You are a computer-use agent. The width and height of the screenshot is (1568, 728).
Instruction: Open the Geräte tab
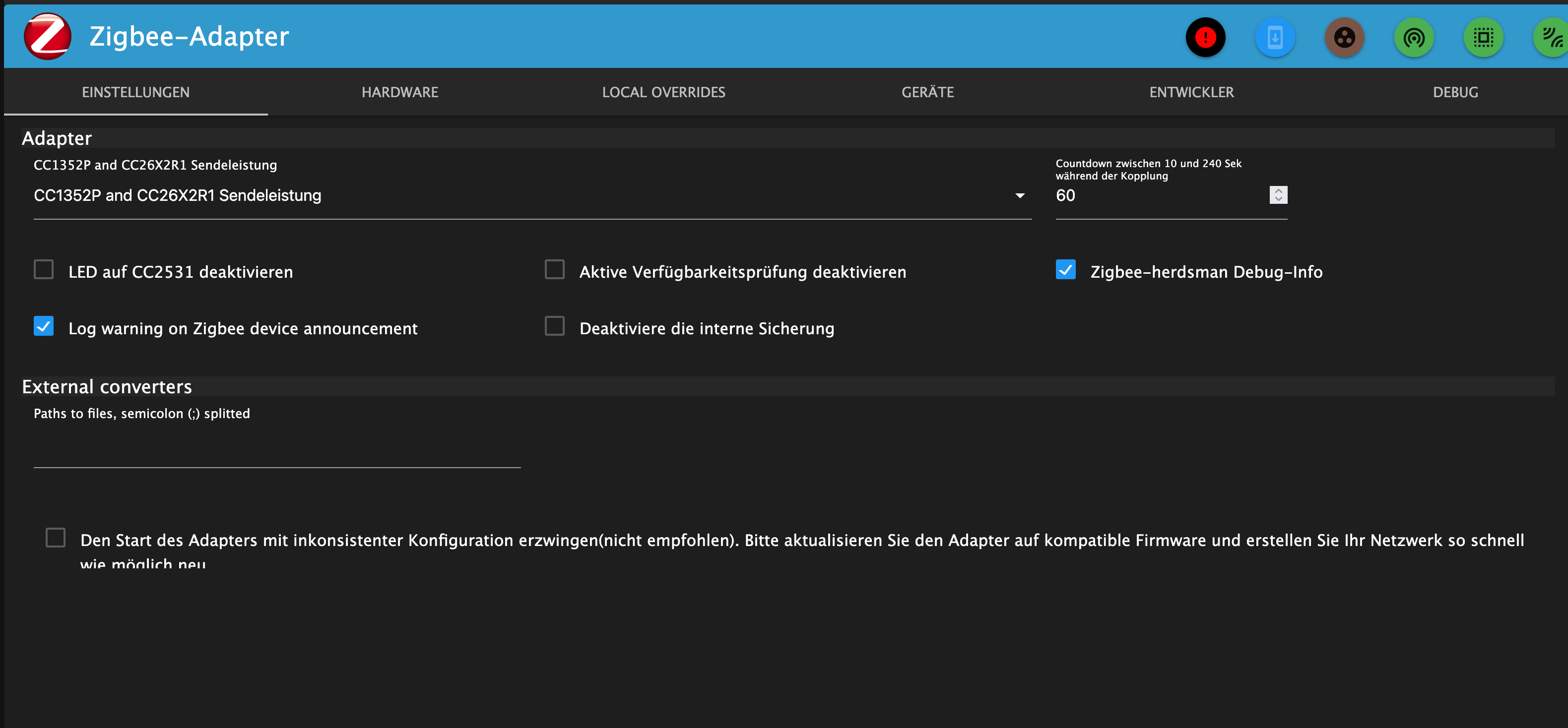tap(927, 92)
